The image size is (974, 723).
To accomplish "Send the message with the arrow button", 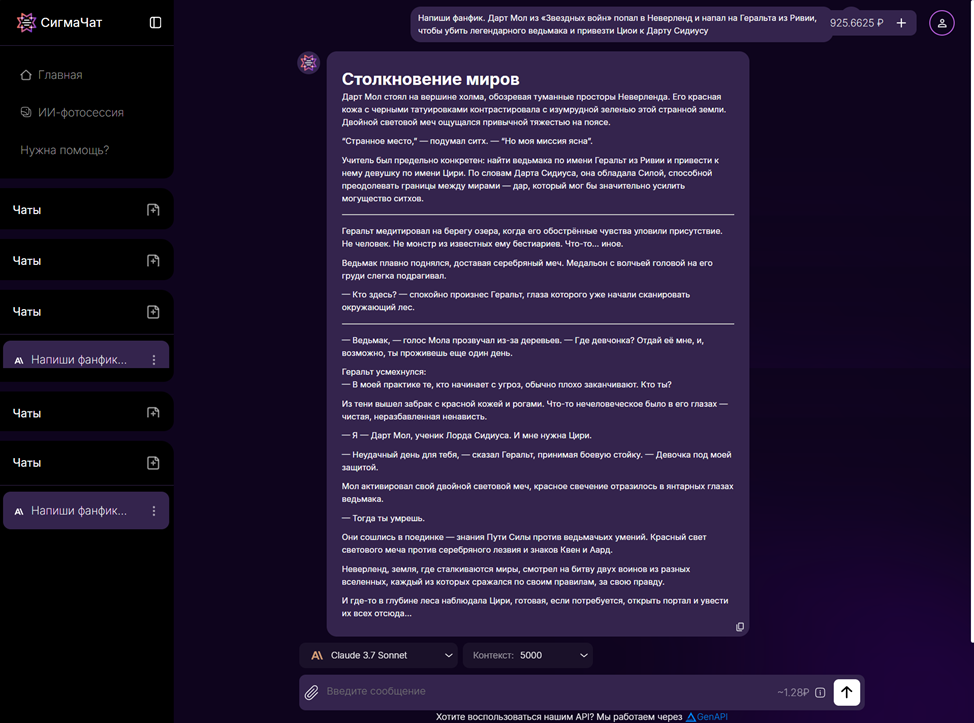I will (847, 692).
